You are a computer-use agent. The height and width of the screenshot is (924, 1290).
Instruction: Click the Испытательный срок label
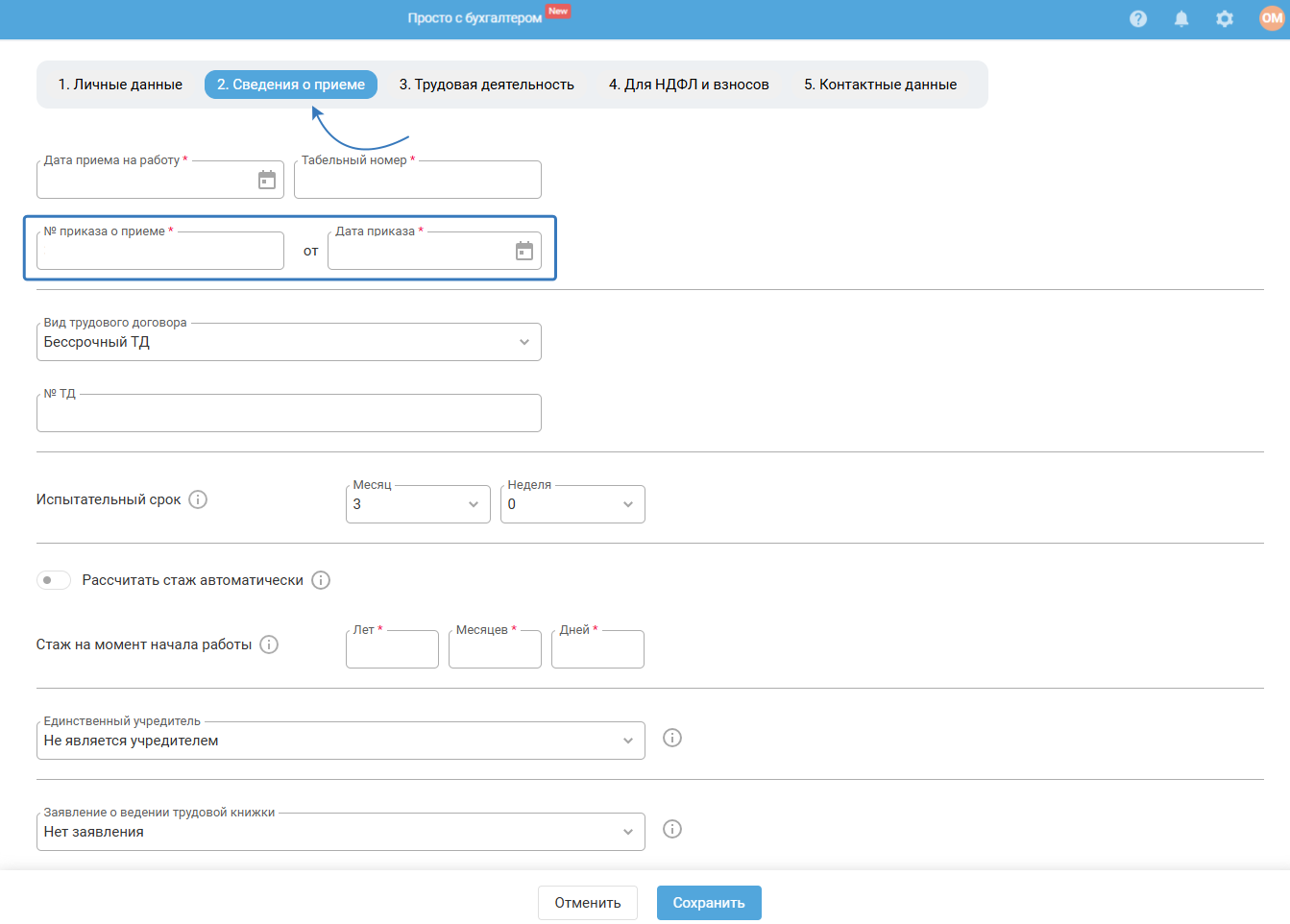coord(109,499)
